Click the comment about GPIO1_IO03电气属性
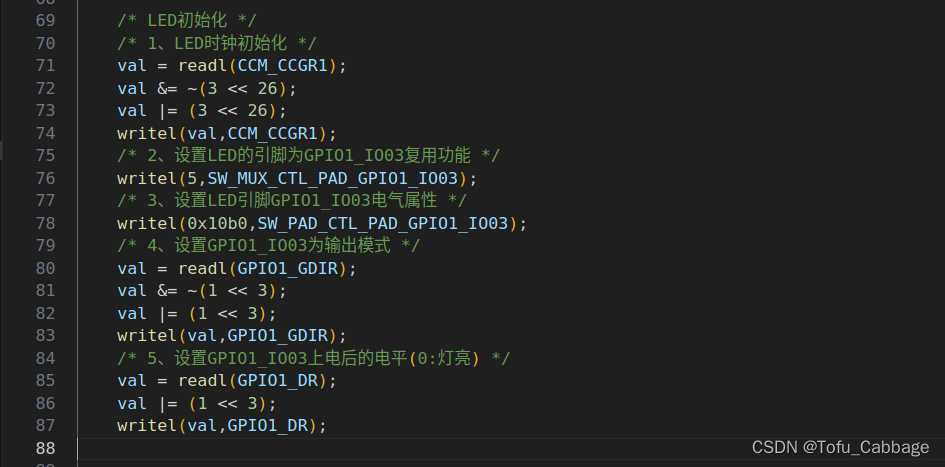Screen dimensions: 945x467 [x=292, y=201]
